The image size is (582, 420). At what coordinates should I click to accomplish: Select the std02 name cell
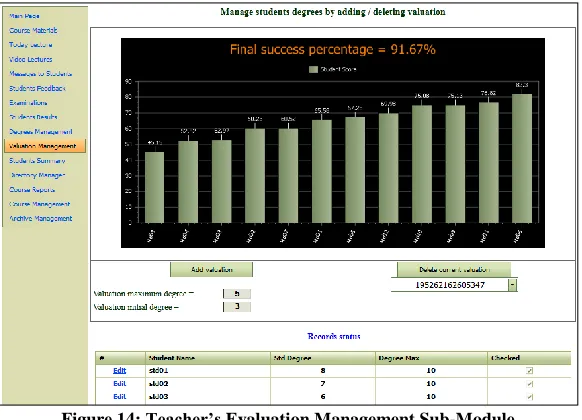pos(208,384)
